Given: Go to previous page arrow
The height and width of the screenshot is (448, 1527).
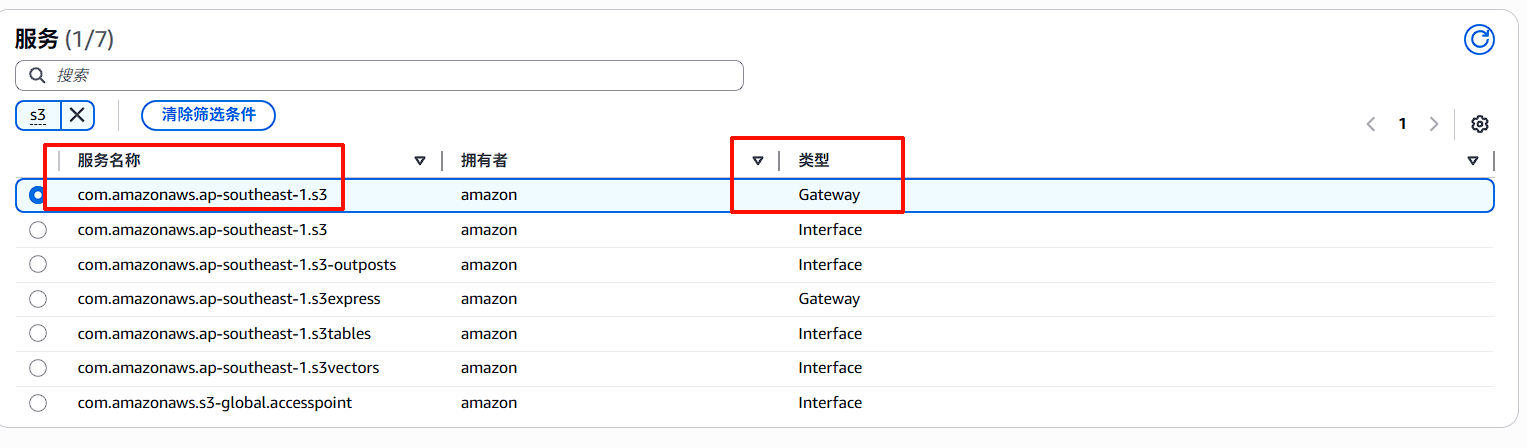Looking at the screenshot, I should pos(1371,124).
